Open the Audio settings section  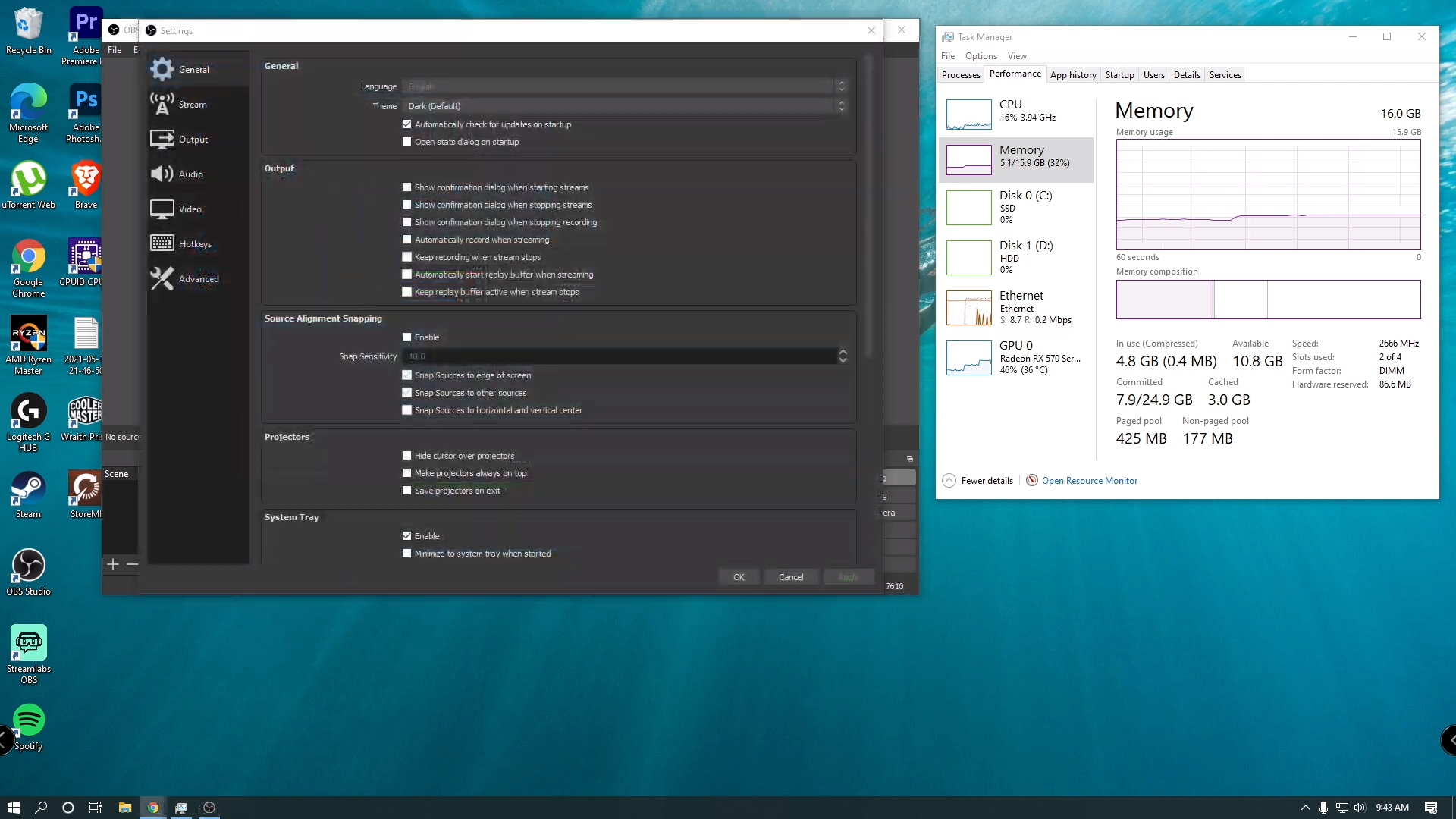199,174
